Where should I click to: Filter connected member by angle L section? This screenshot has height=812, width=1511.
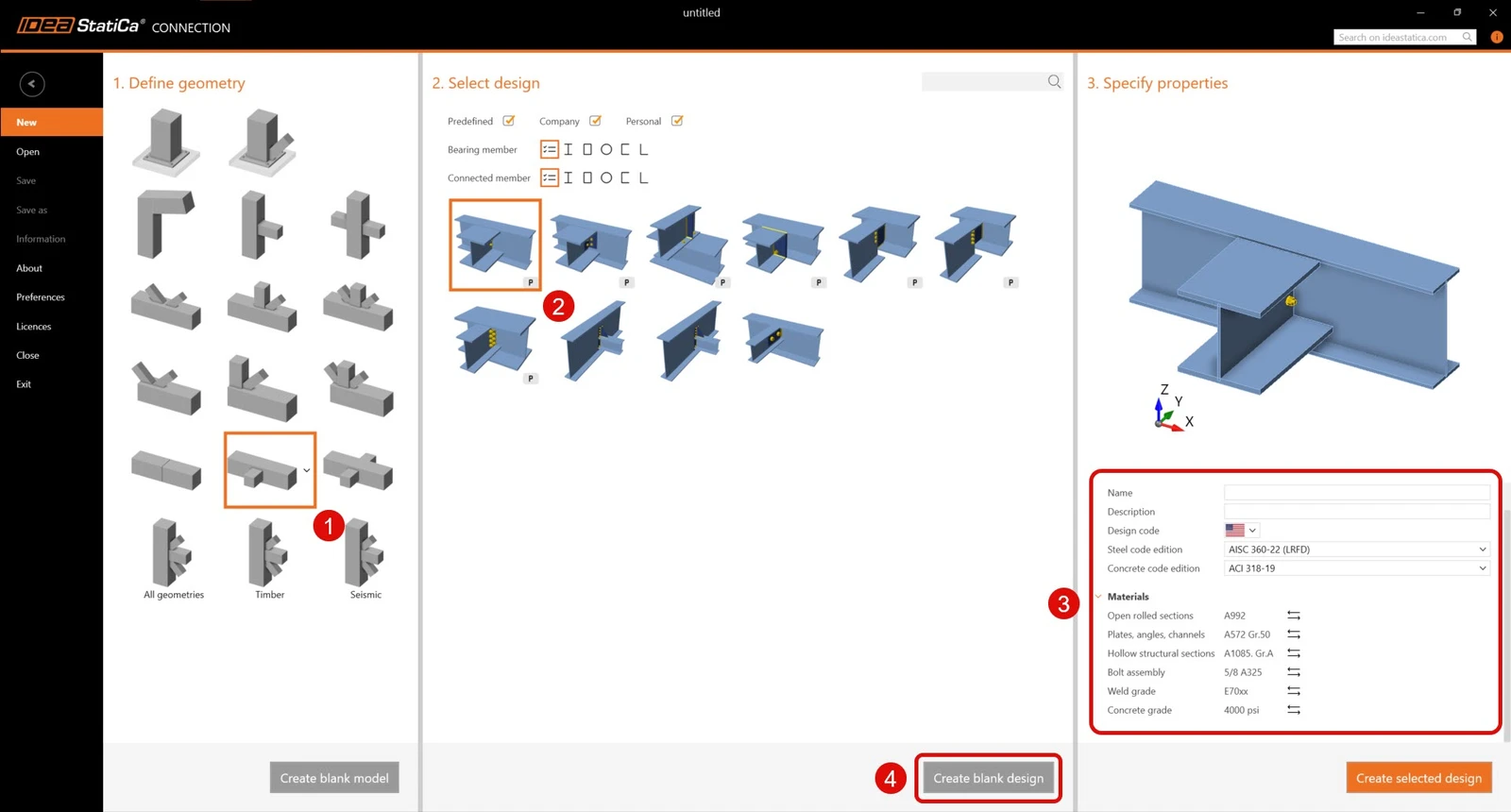tap(643, 178)
